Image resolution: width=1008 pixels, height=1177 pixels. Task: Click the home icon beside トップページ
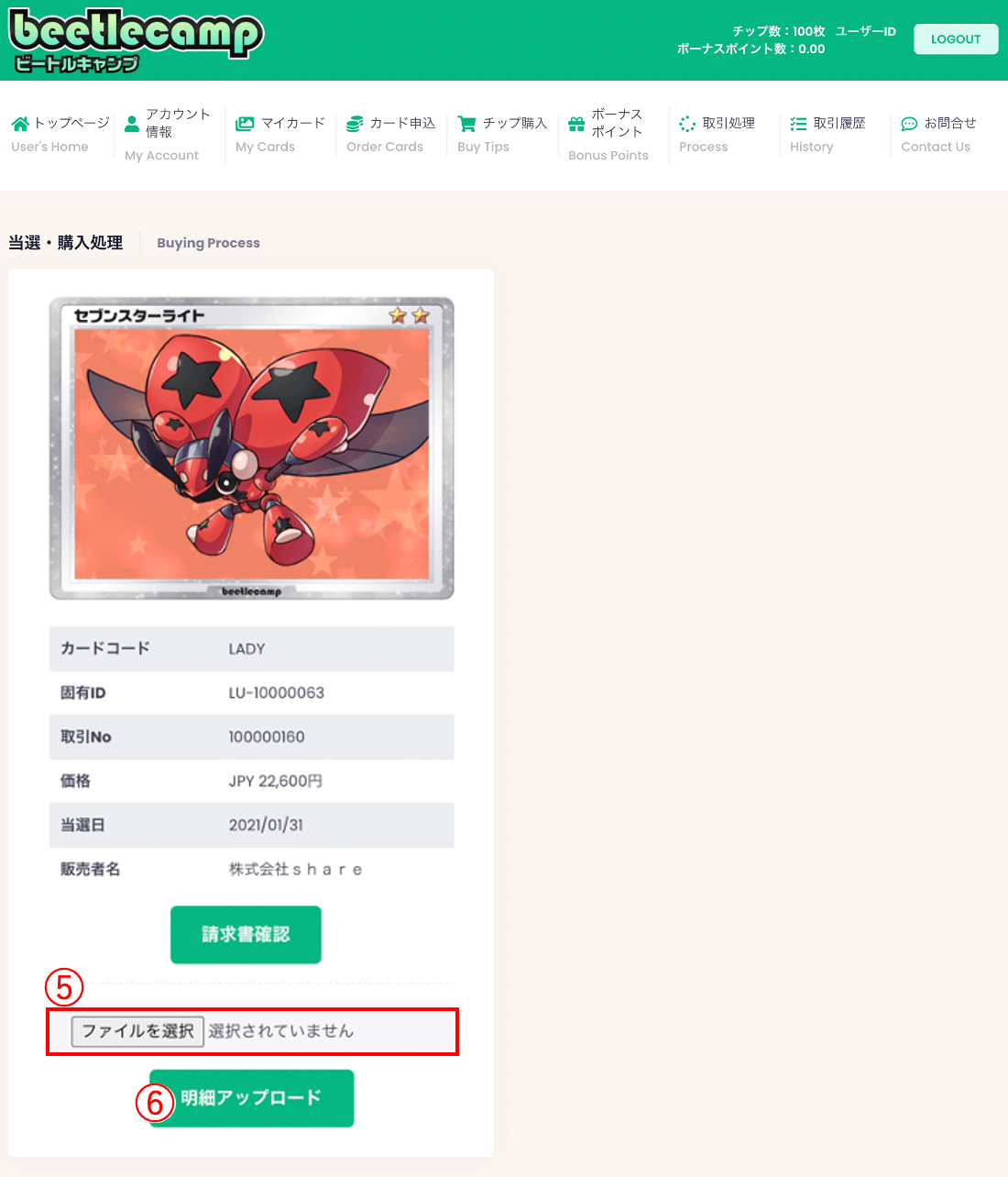[x=20, y=124]
